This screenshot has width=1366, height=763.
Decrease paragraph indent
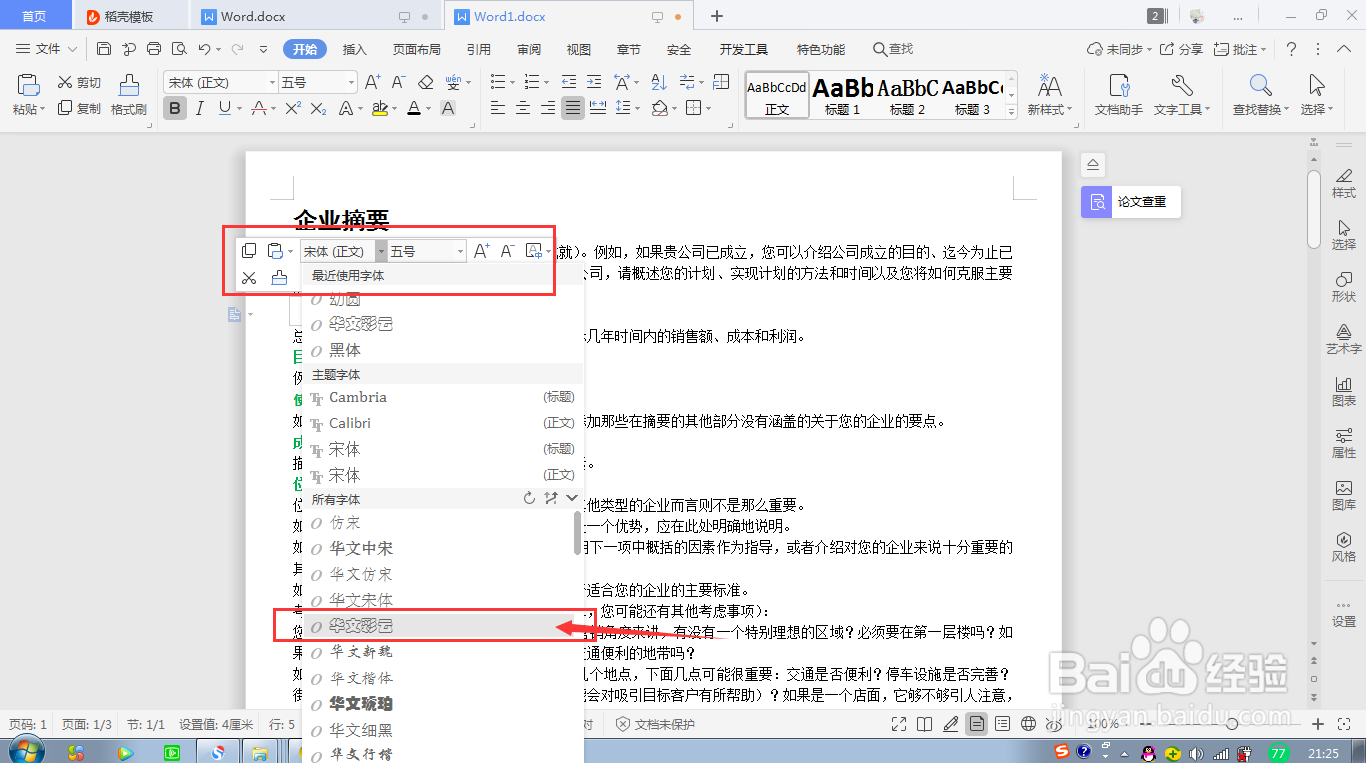[x=569, y=82]
